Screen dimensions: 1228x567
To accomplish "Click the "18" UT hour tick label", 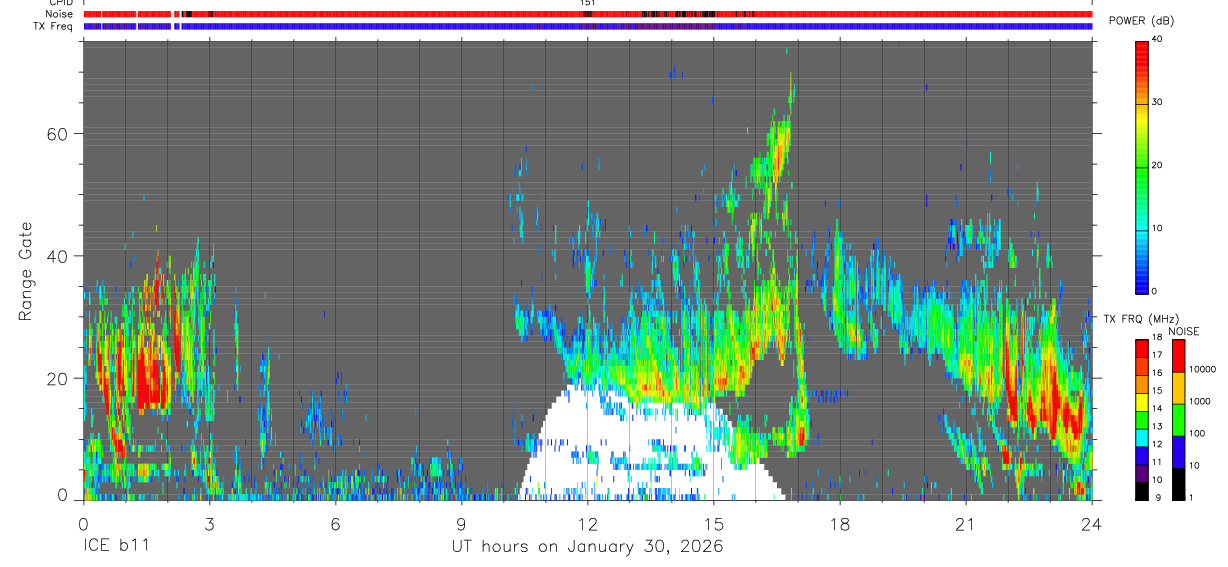I will click(x=840, y=524).
